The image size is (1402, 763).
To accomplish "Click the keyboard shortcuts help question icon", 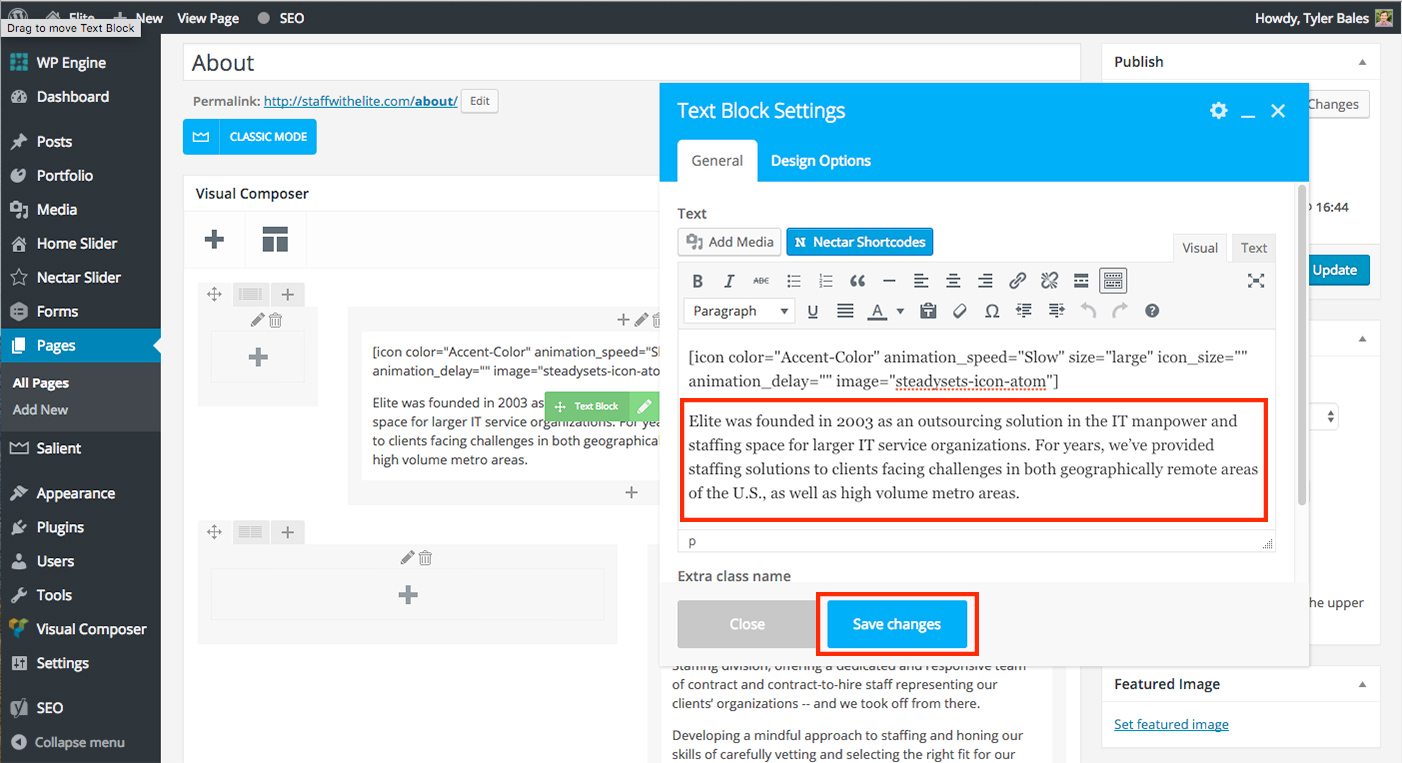I will (1152, 311).
